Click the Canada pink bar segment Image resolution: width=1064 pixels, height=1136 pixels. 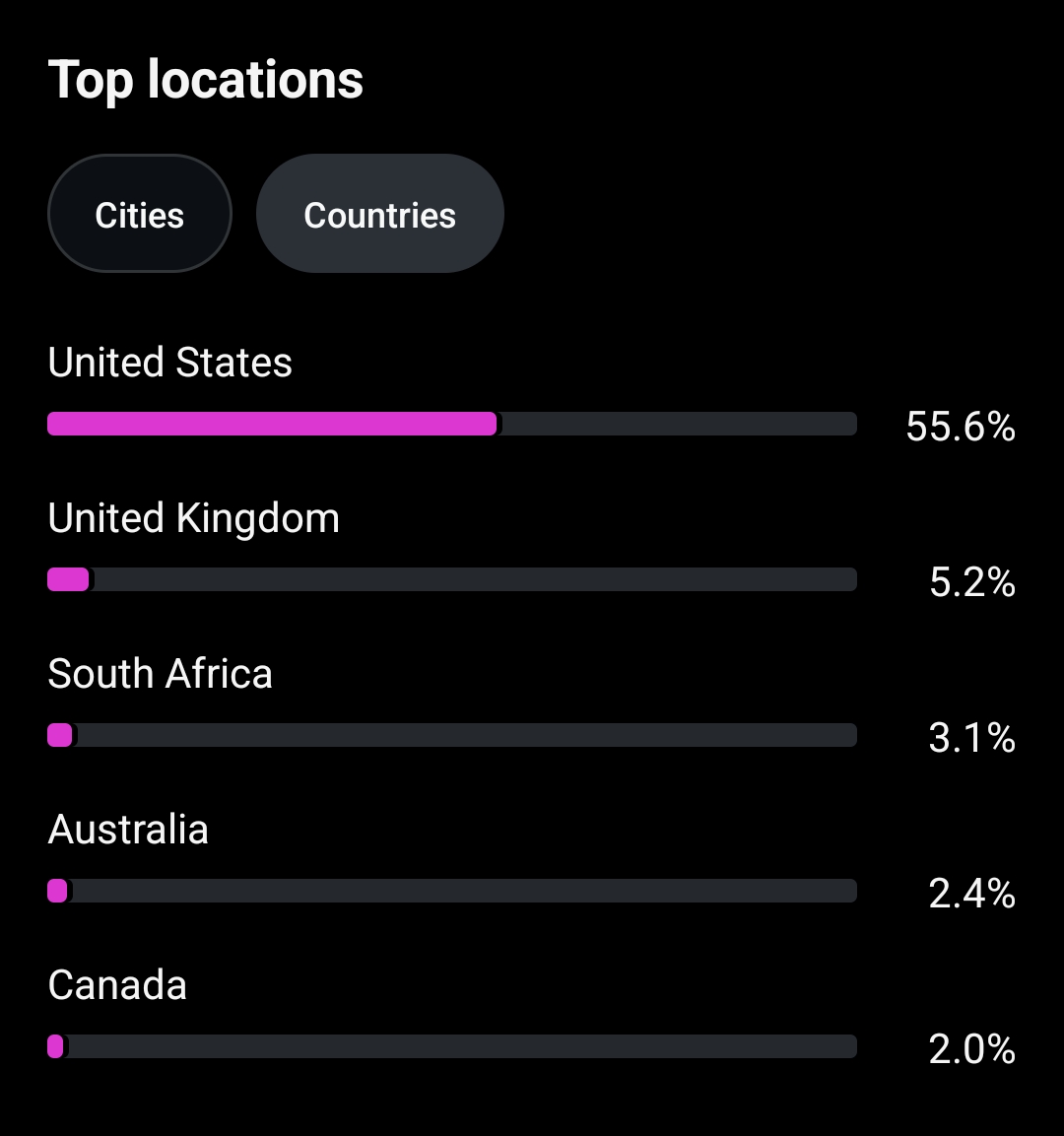tap(55, 1046)
